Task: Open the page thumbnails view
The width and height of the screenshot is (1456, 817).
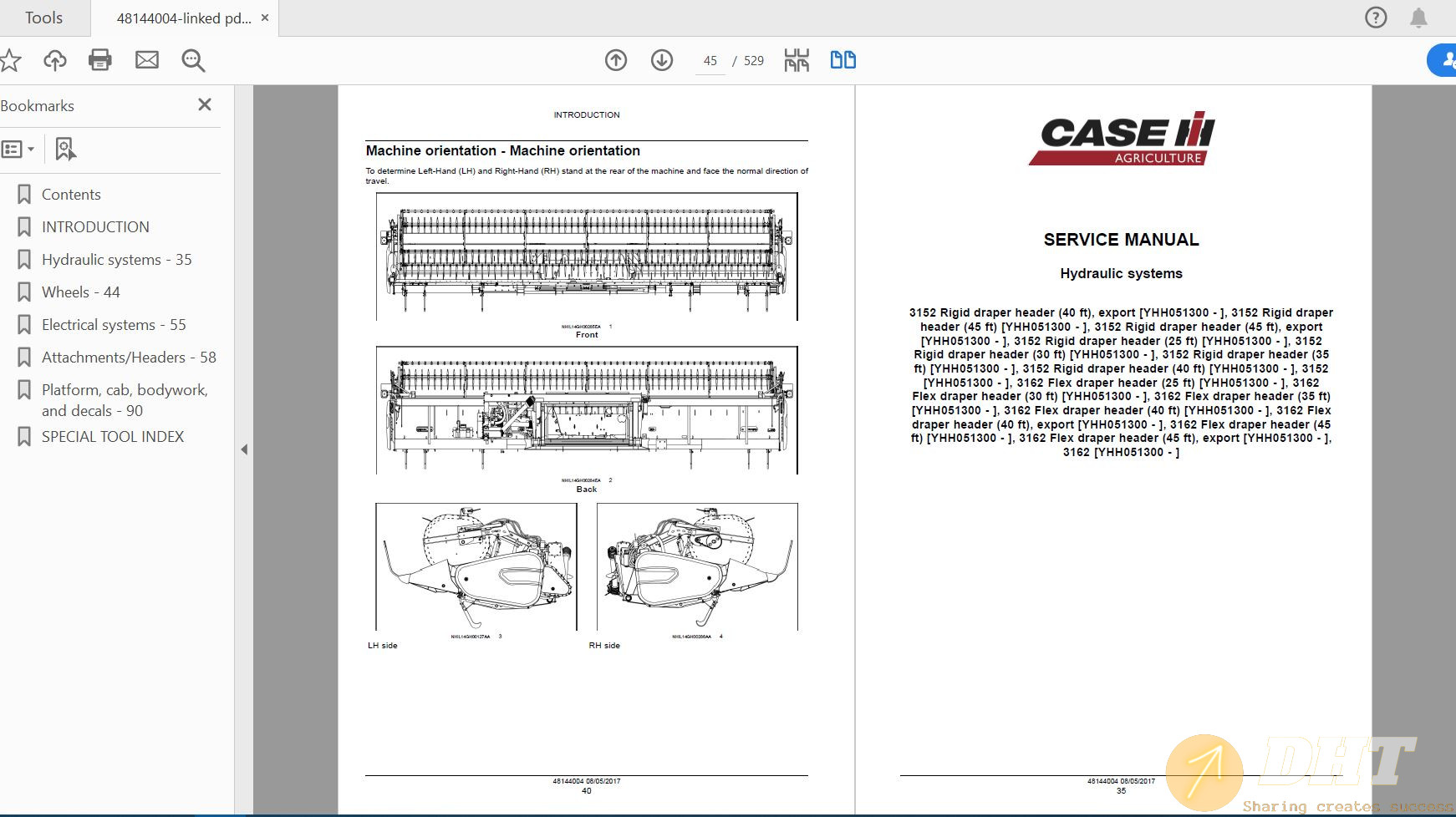Action: tap(797, 59)
